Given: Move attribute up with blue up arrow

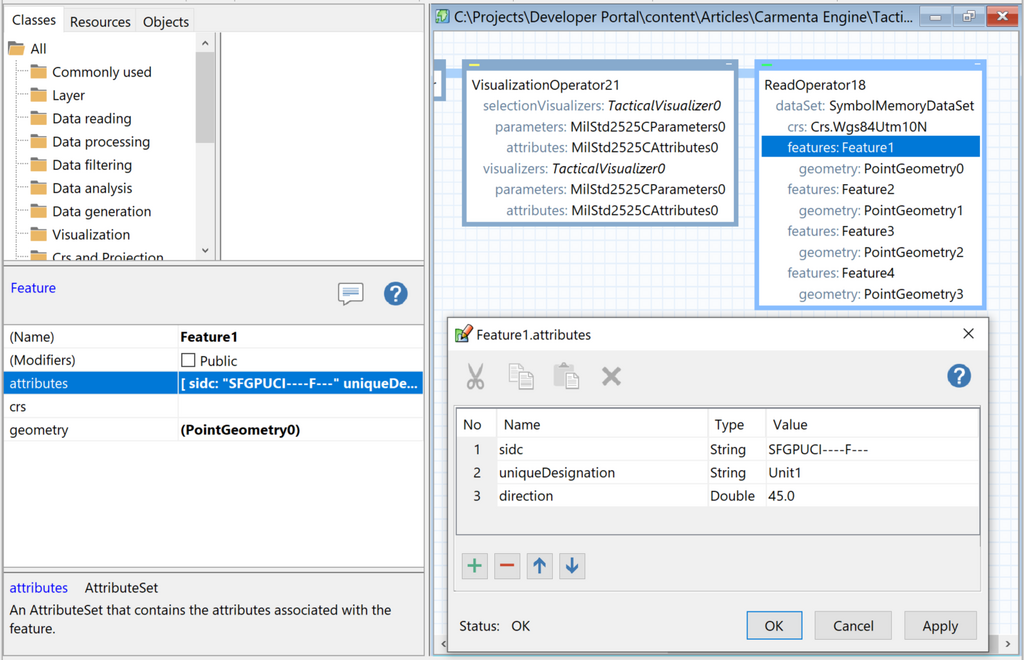Looking at the screenshot, I should pos(539,566).
